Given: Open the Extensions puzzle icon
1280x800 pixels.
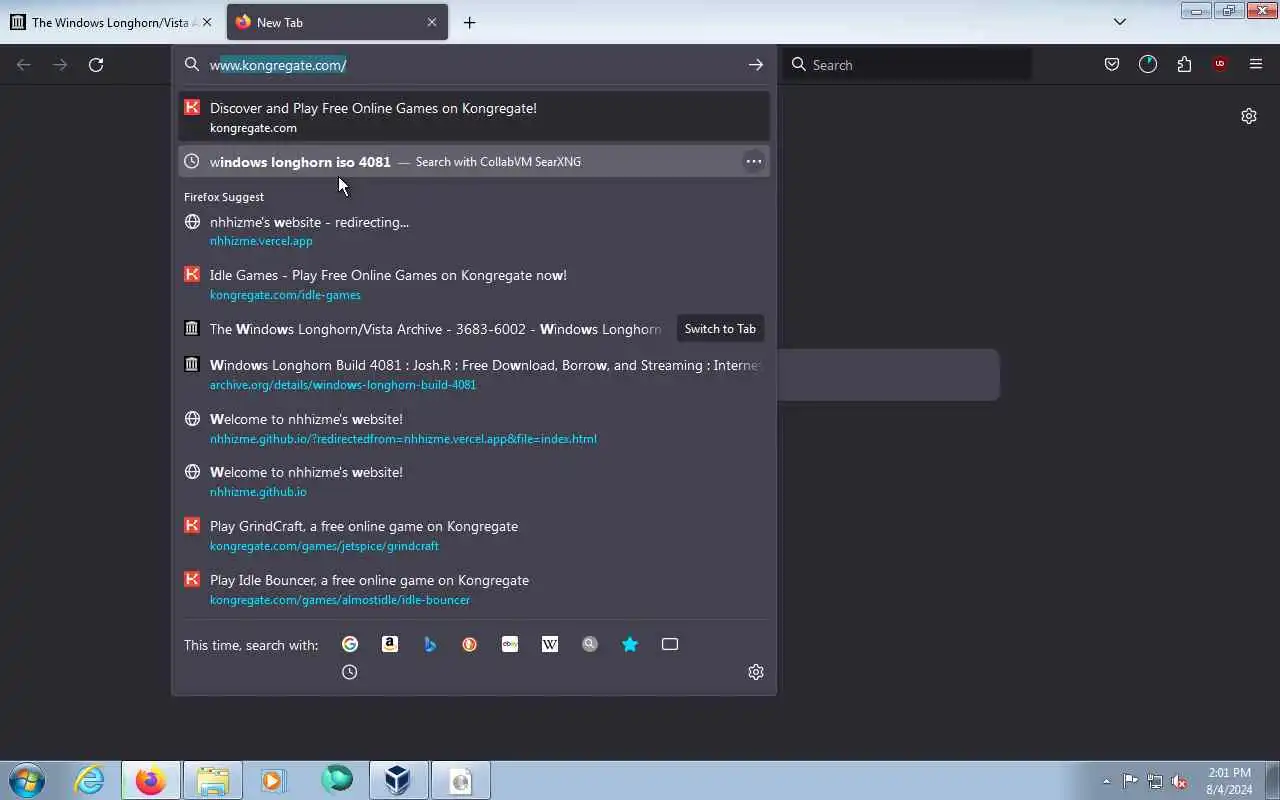Looking at the screenshot, I should (x=1184, y=65).
